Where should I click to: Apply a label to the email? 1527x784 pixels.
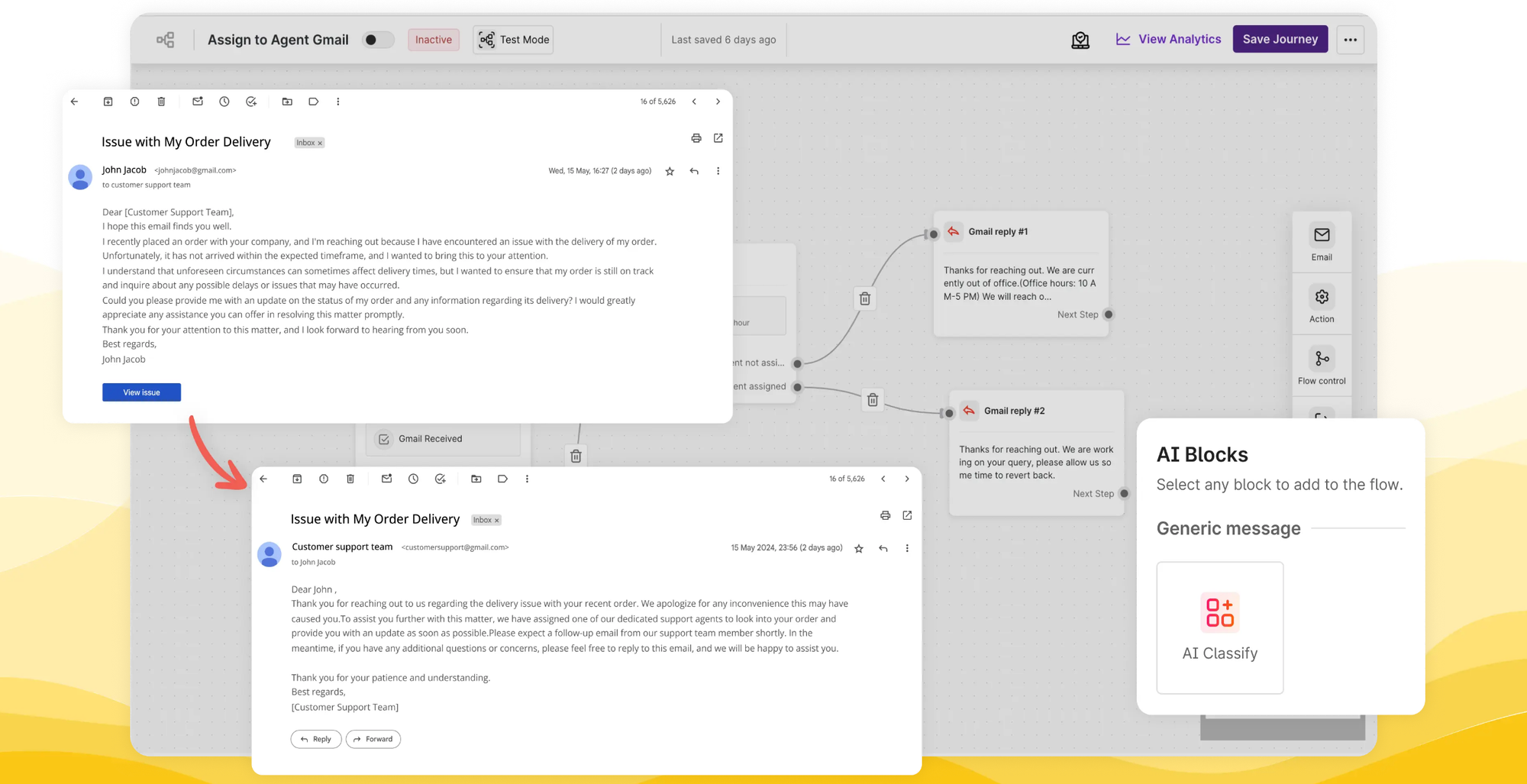314,101
